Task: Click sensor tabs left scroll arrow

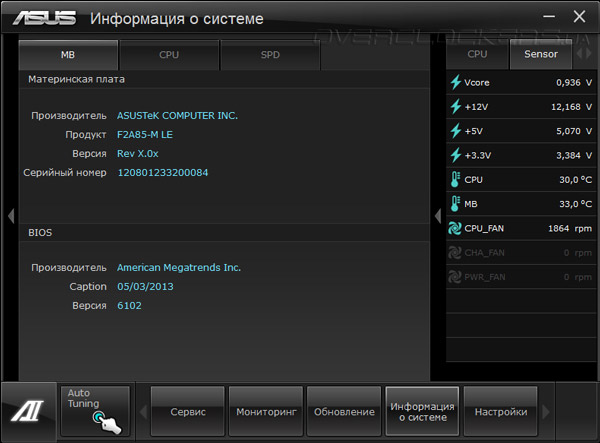Action: point(579,54)
